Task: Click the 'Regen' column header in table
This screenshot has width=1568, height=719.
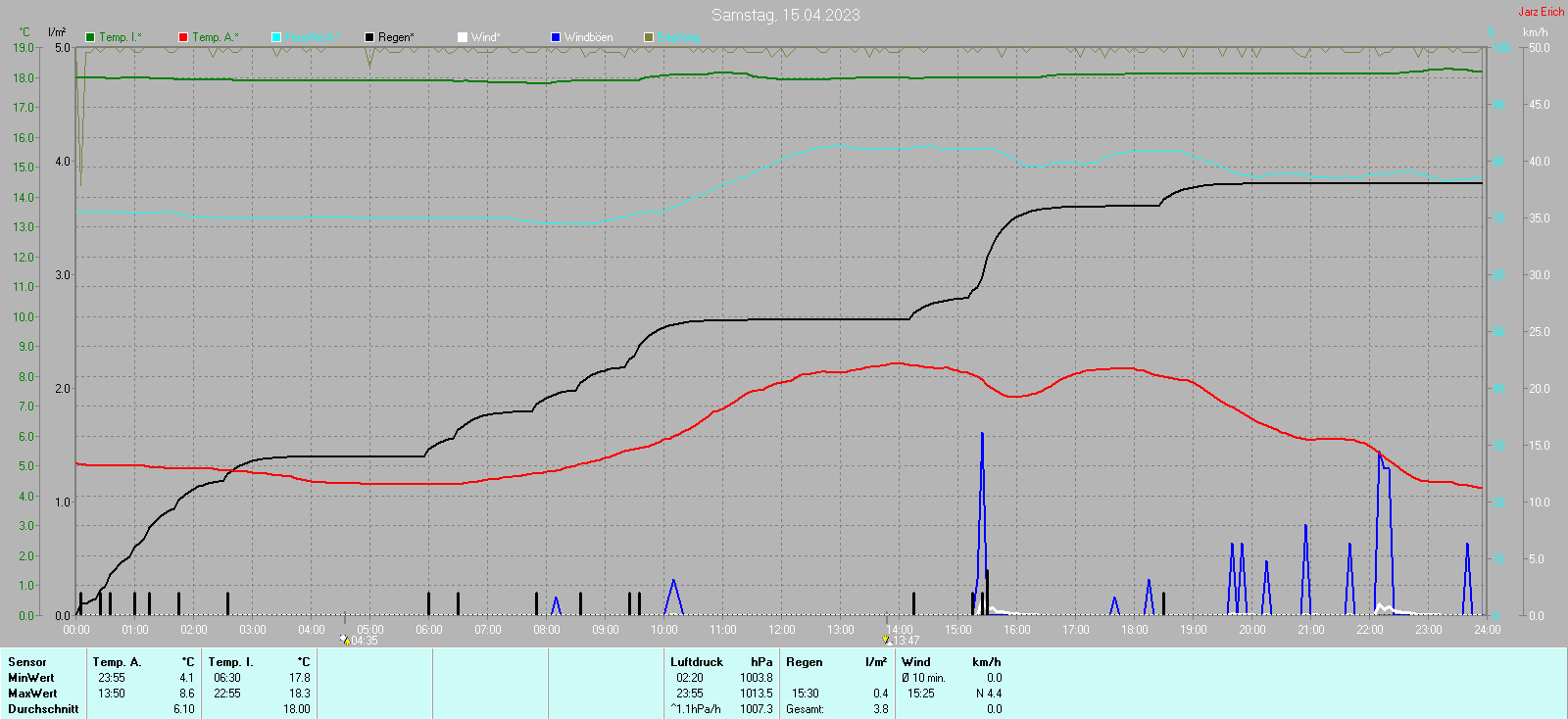Action: click(805, 662)
